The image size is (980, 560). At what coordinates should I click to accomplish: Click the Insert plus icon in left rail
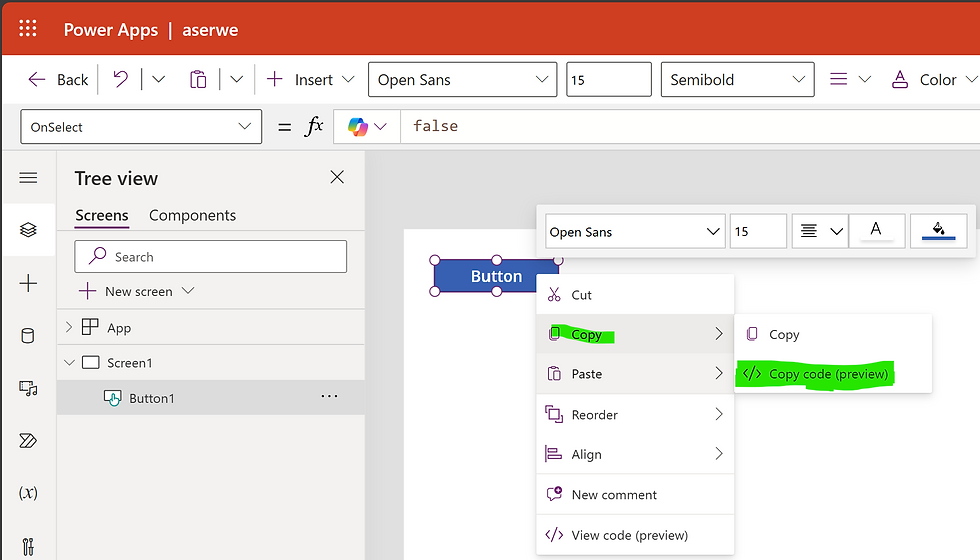pos(28,283)
